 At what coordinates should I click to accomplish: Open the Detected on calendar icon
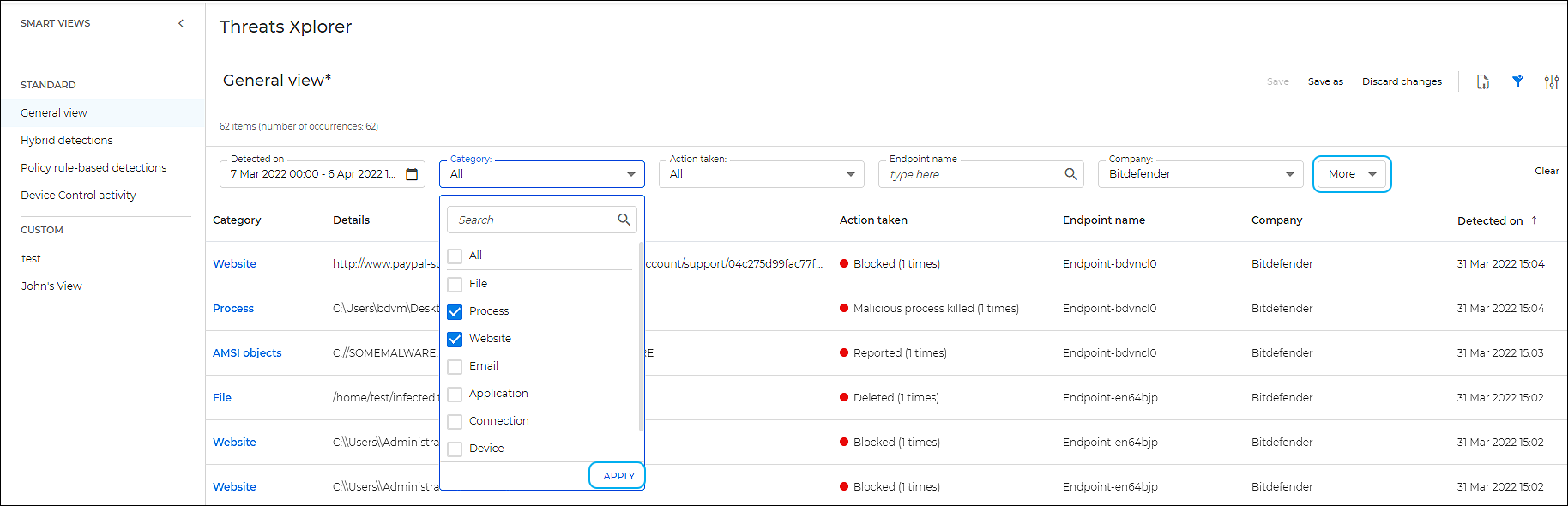pyautogui.click(x=412, y=175)
